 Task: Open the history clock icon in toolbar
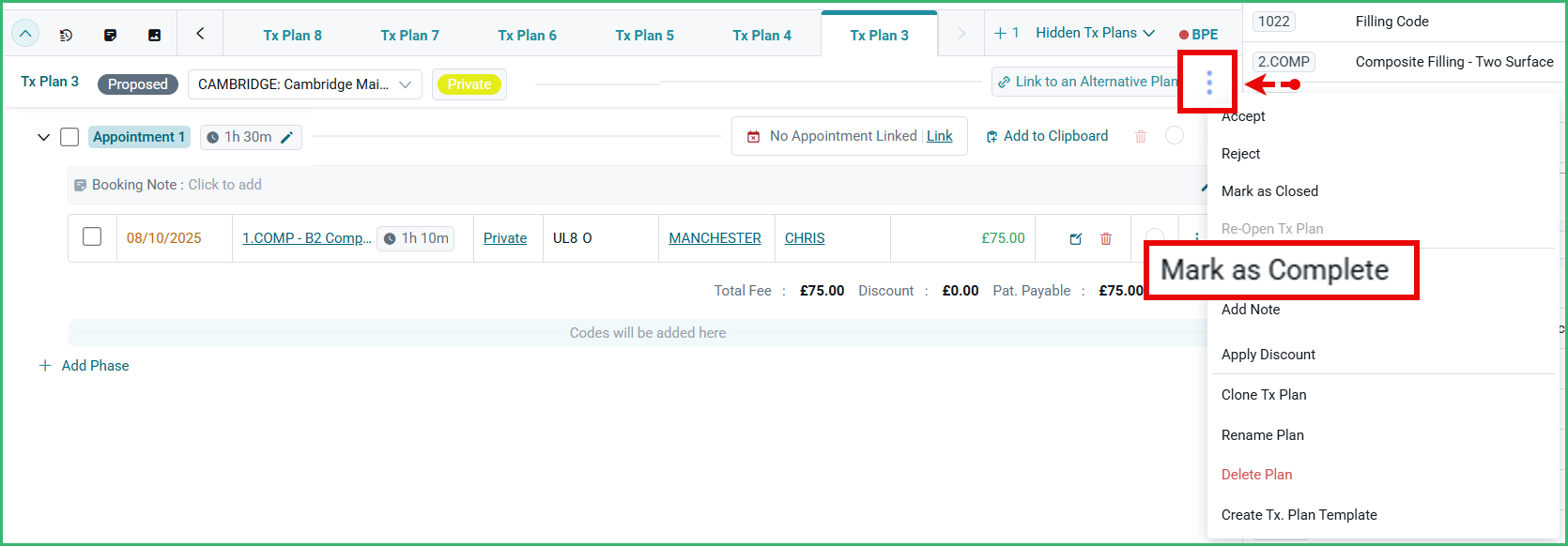tap(66, 35)
